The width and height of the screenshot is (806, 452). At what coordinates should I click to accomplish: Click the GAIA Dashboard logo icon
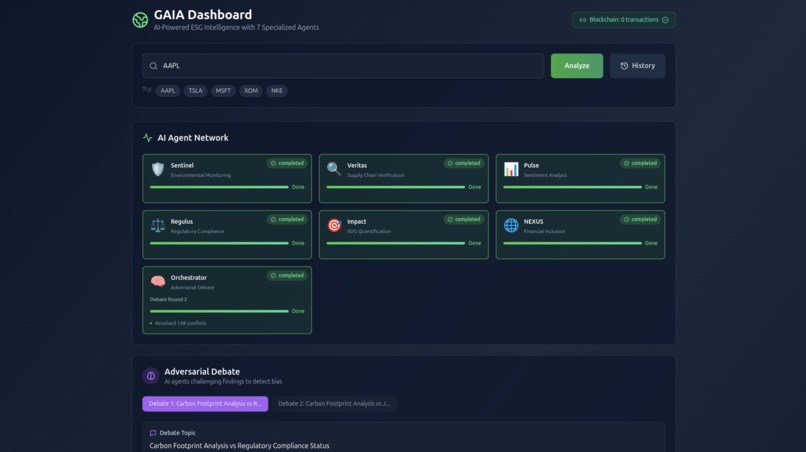pos(140,20)
